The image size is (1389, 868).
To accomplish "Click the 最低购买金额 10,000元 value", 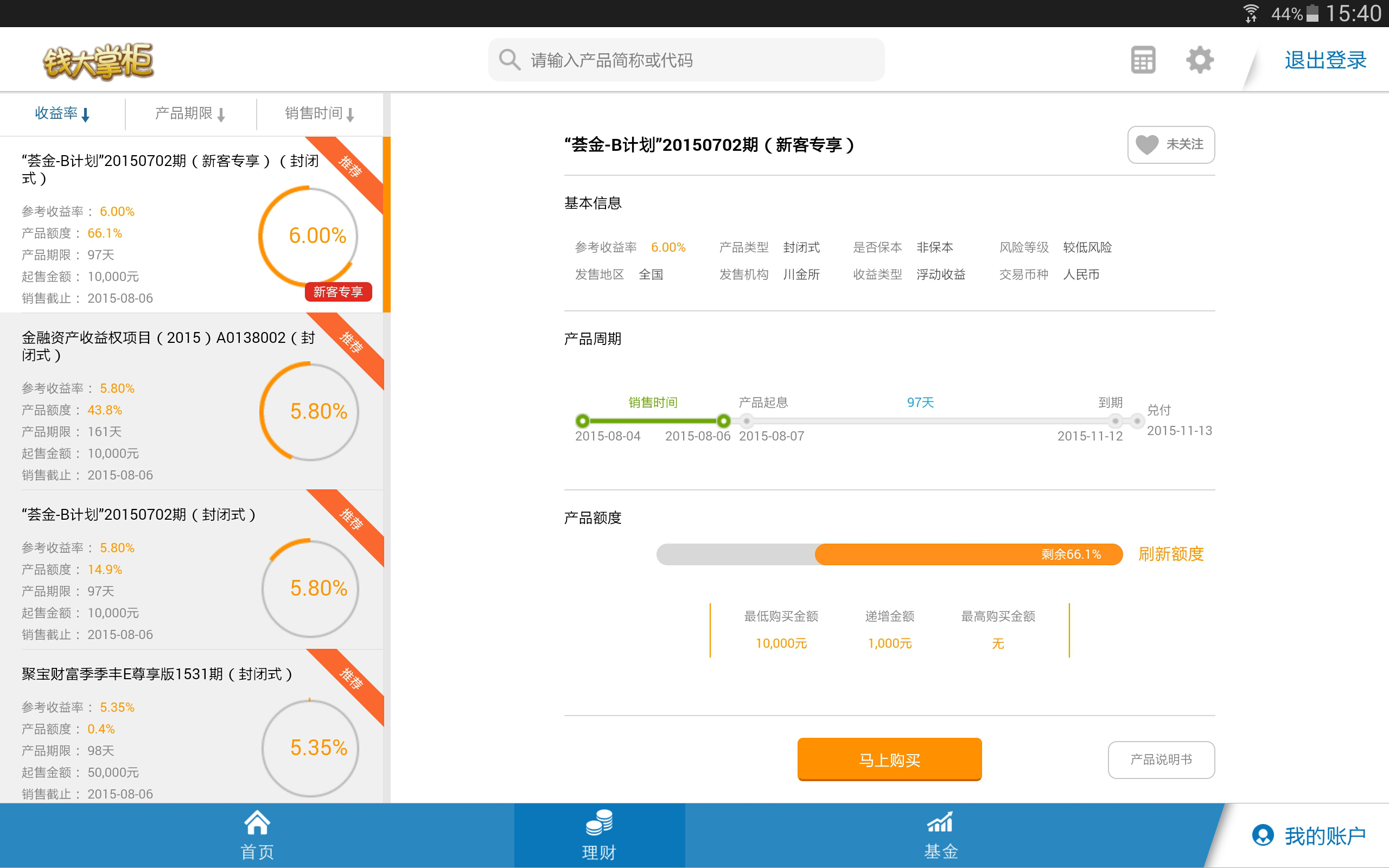I will click(781, 643).
